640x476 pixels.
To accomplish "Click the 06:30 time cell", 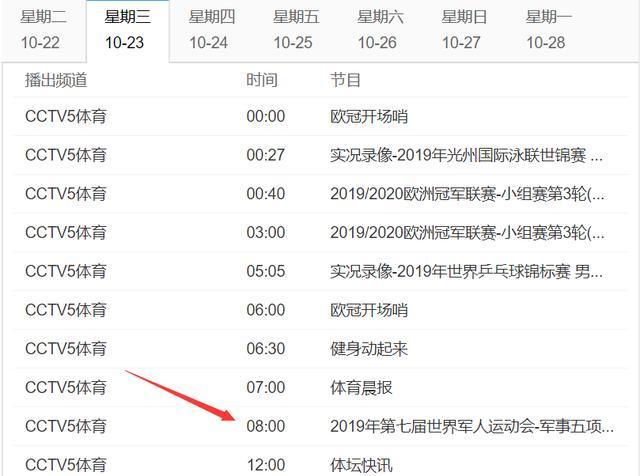I will point(266,349).
